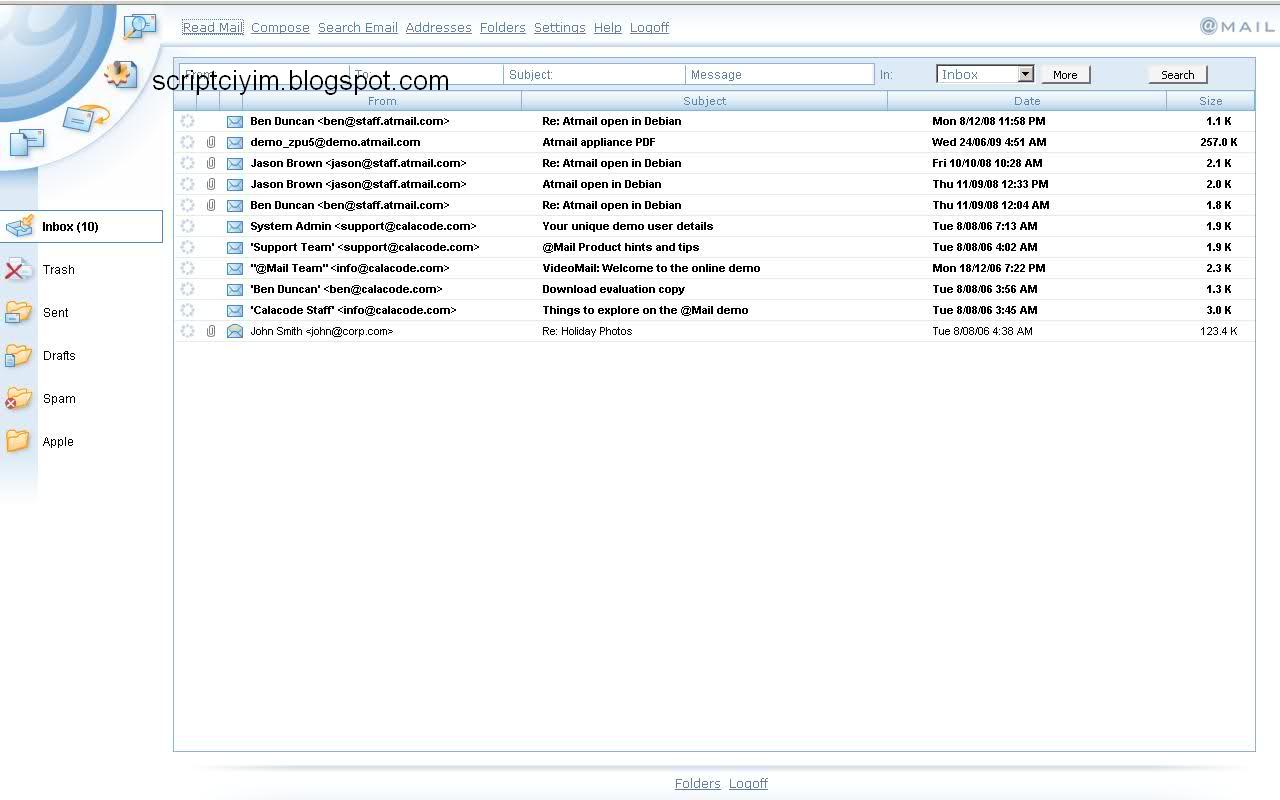Select the compose envelope with arrow icon

[x=86, y=118]
